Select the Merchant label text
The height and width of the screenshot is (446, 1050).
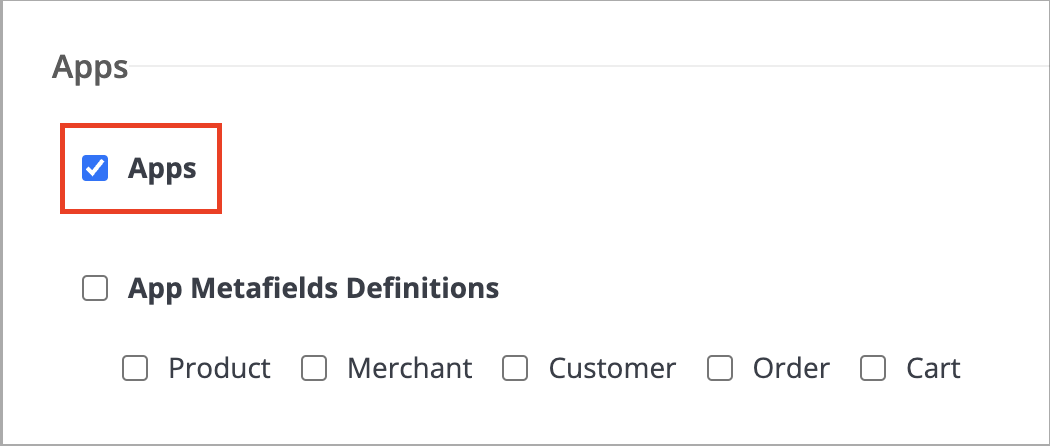(x=410, y=368)
